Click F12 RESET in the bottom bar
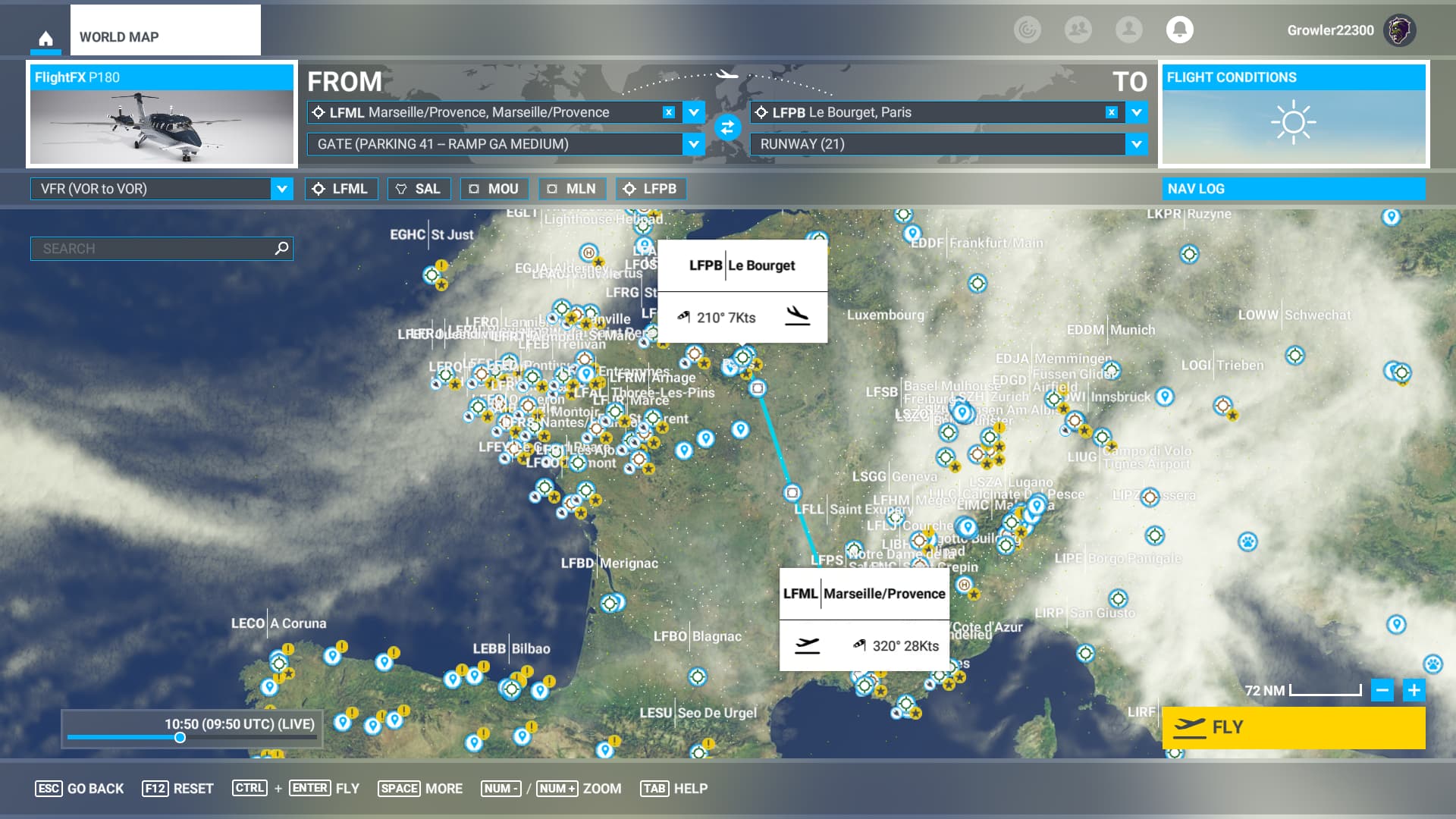This screenshot has height=819, width=1456. pyautogui.click(x=177, y=789)
